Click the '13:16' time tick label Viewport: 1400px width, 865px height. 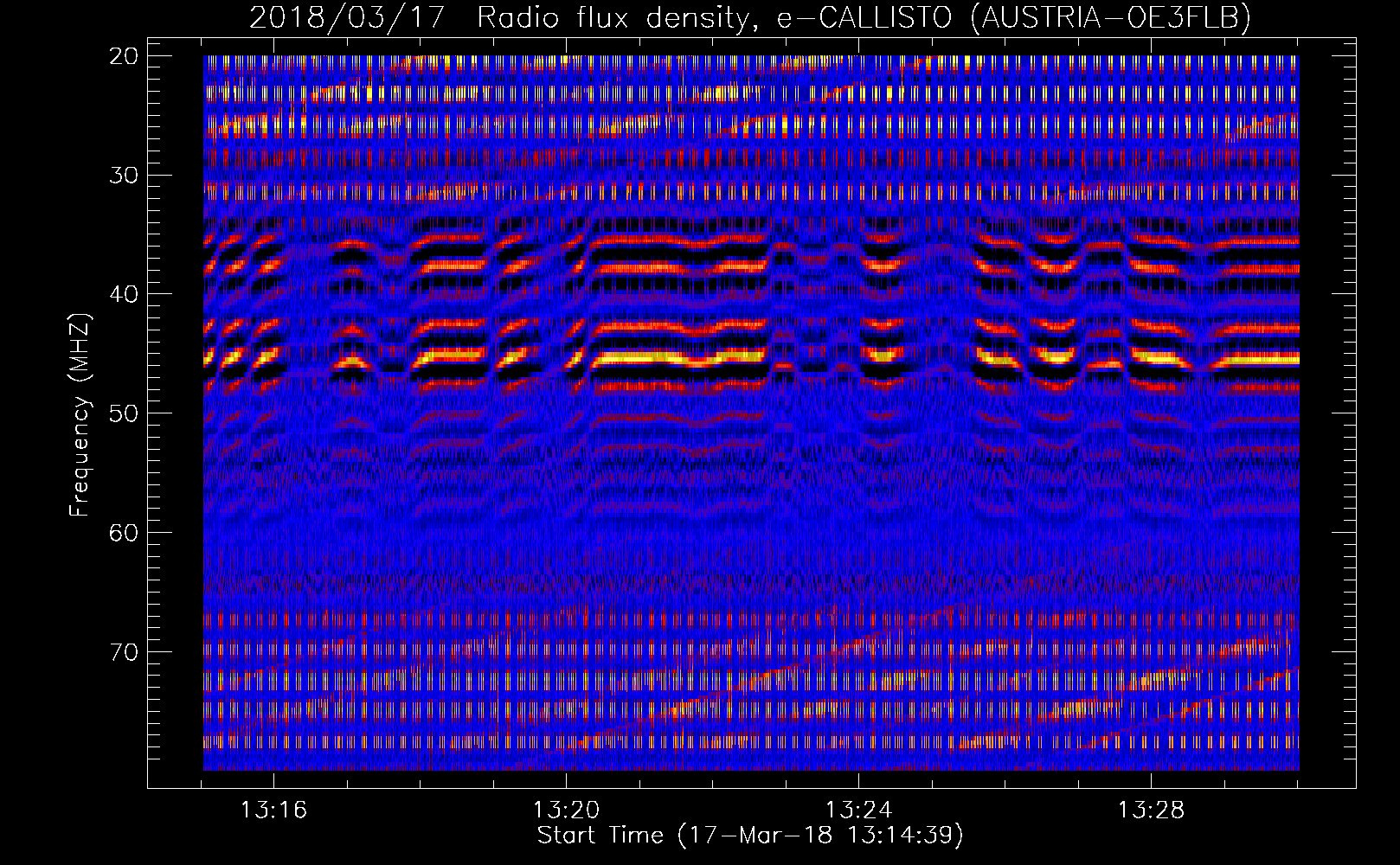[273, 811]
